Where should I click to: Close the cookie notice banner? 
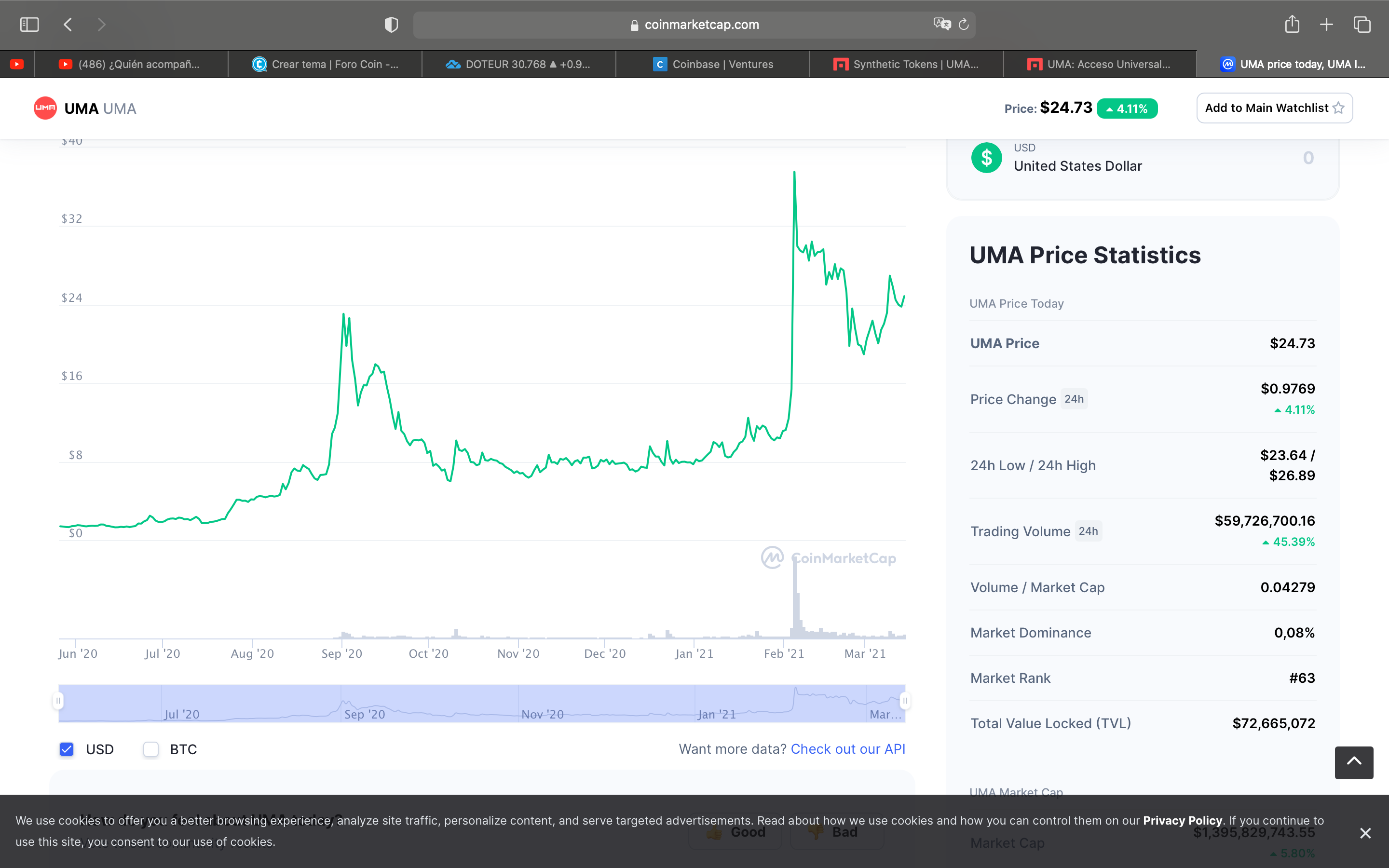point(1365,833)
